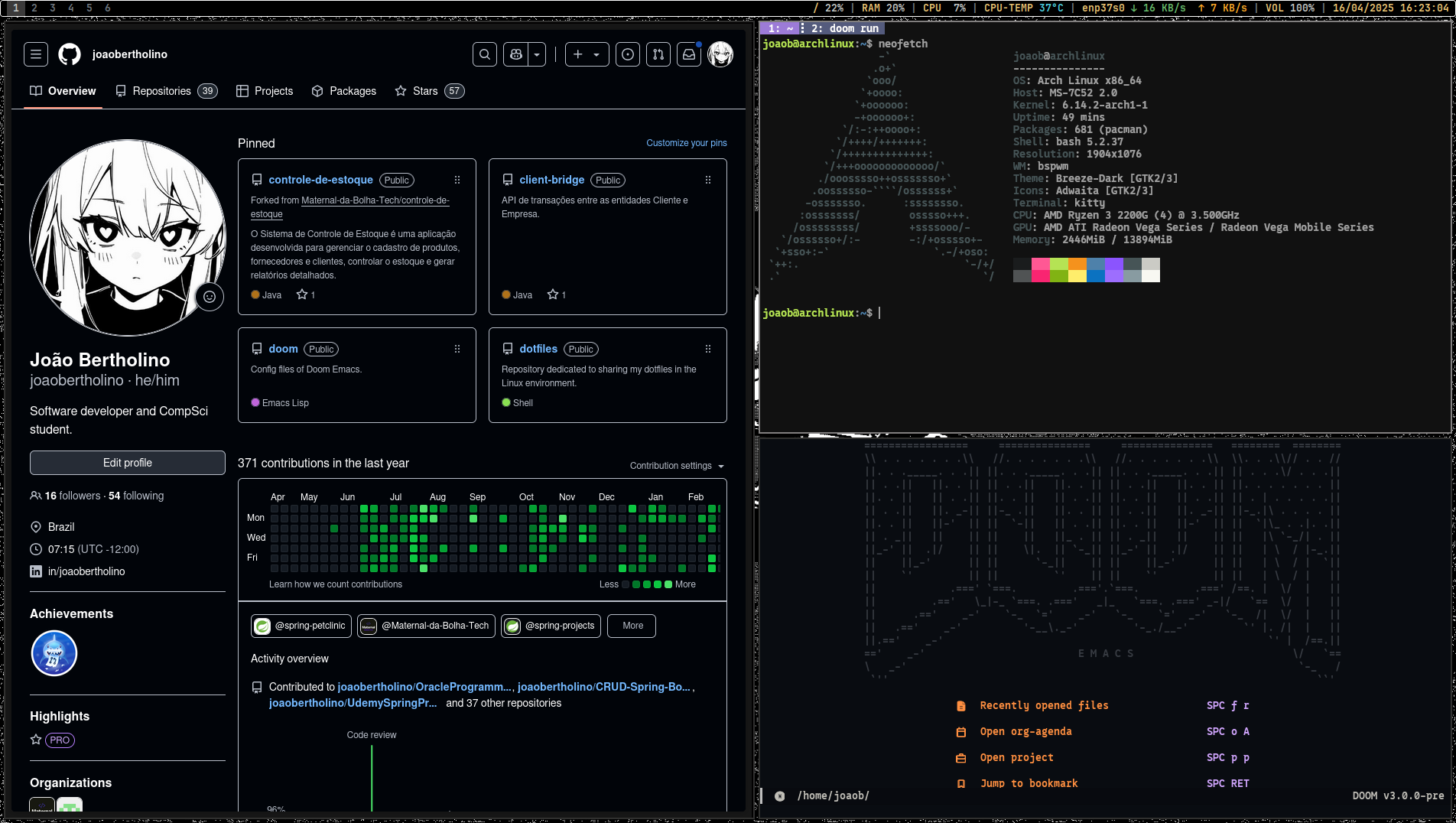
Task: Click the drag handle on the doom pin
Action: tap(457, 349)
